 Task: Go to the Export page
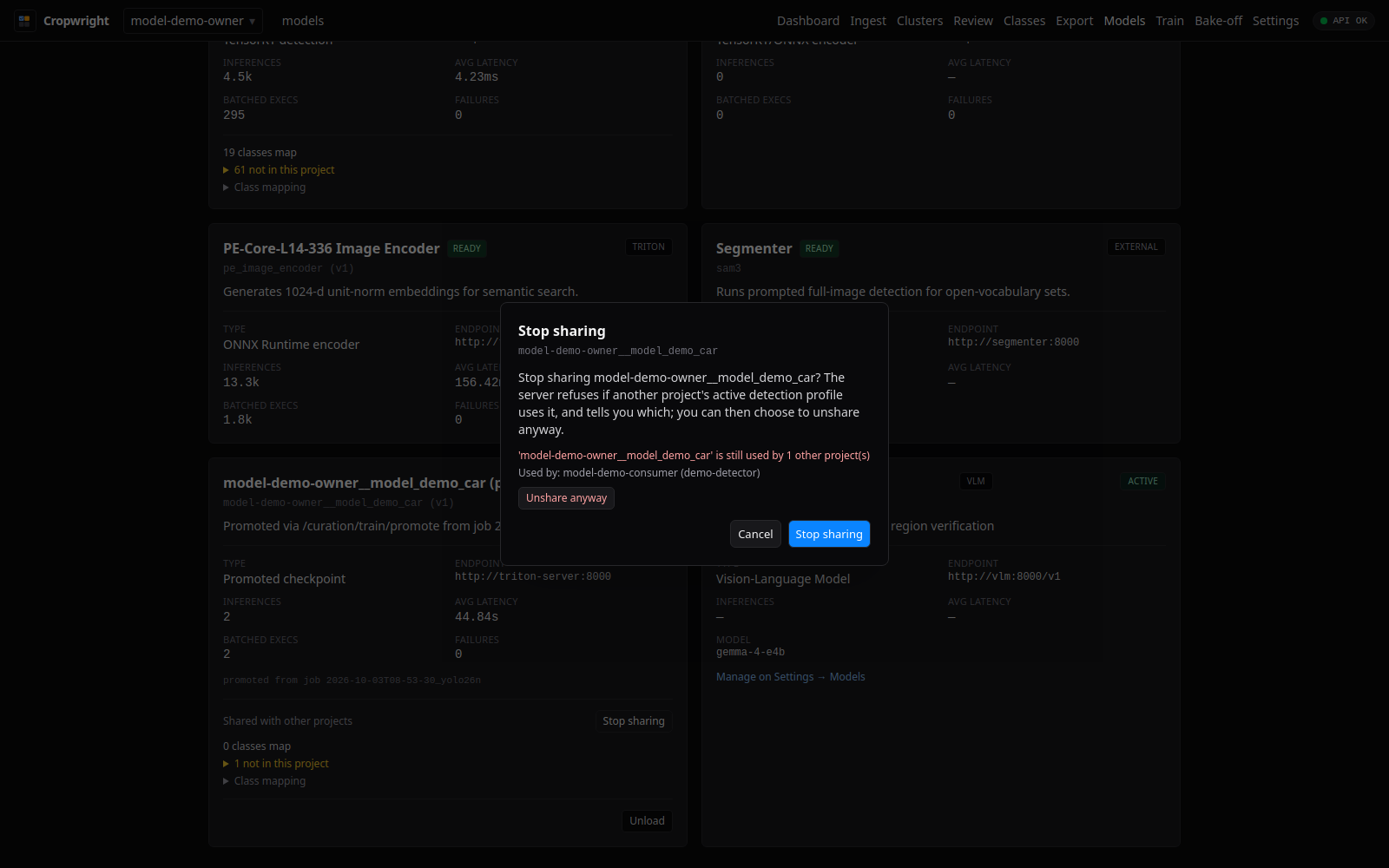1074,21
